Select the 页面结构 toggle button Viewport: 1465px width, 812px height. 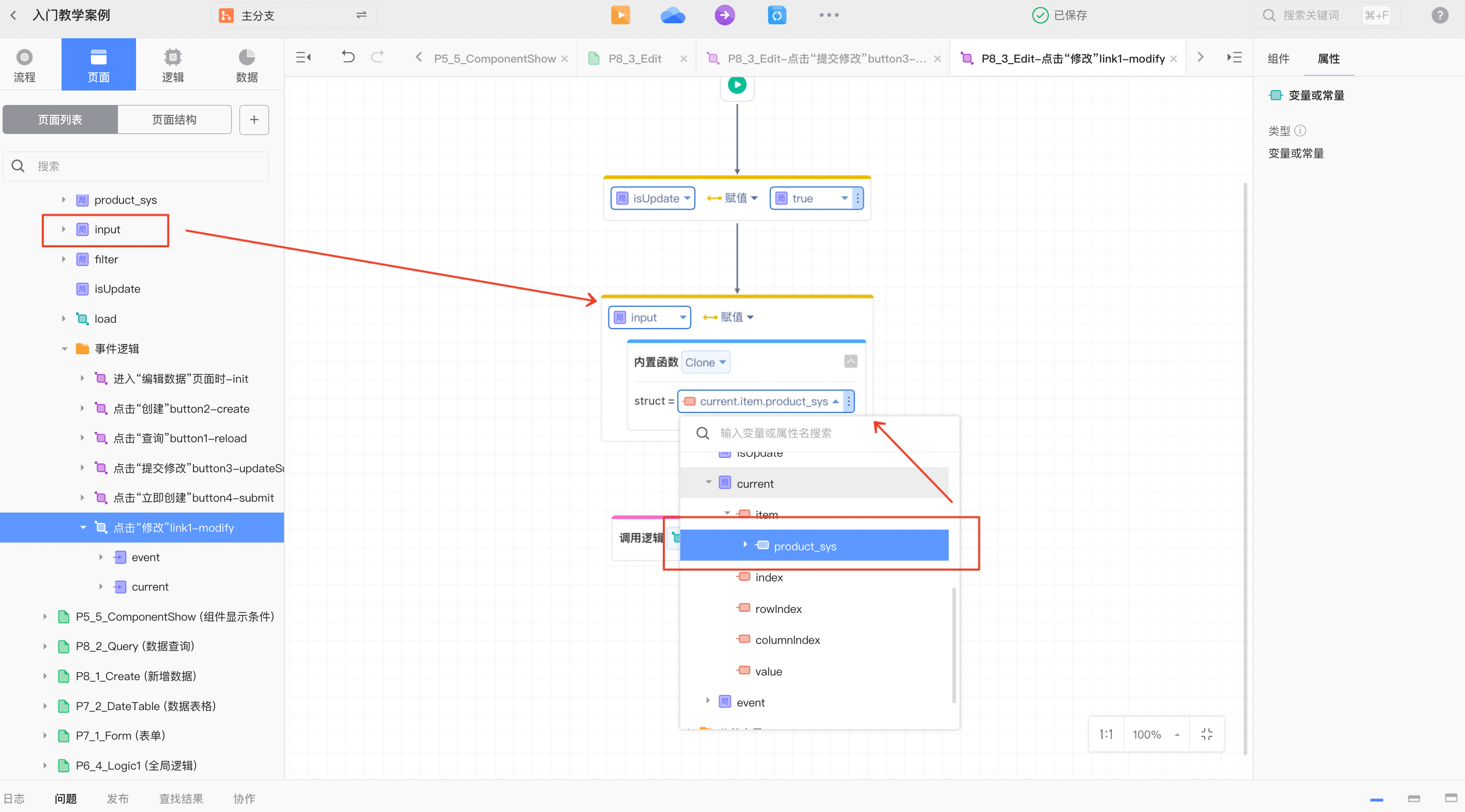pos(175,119)
